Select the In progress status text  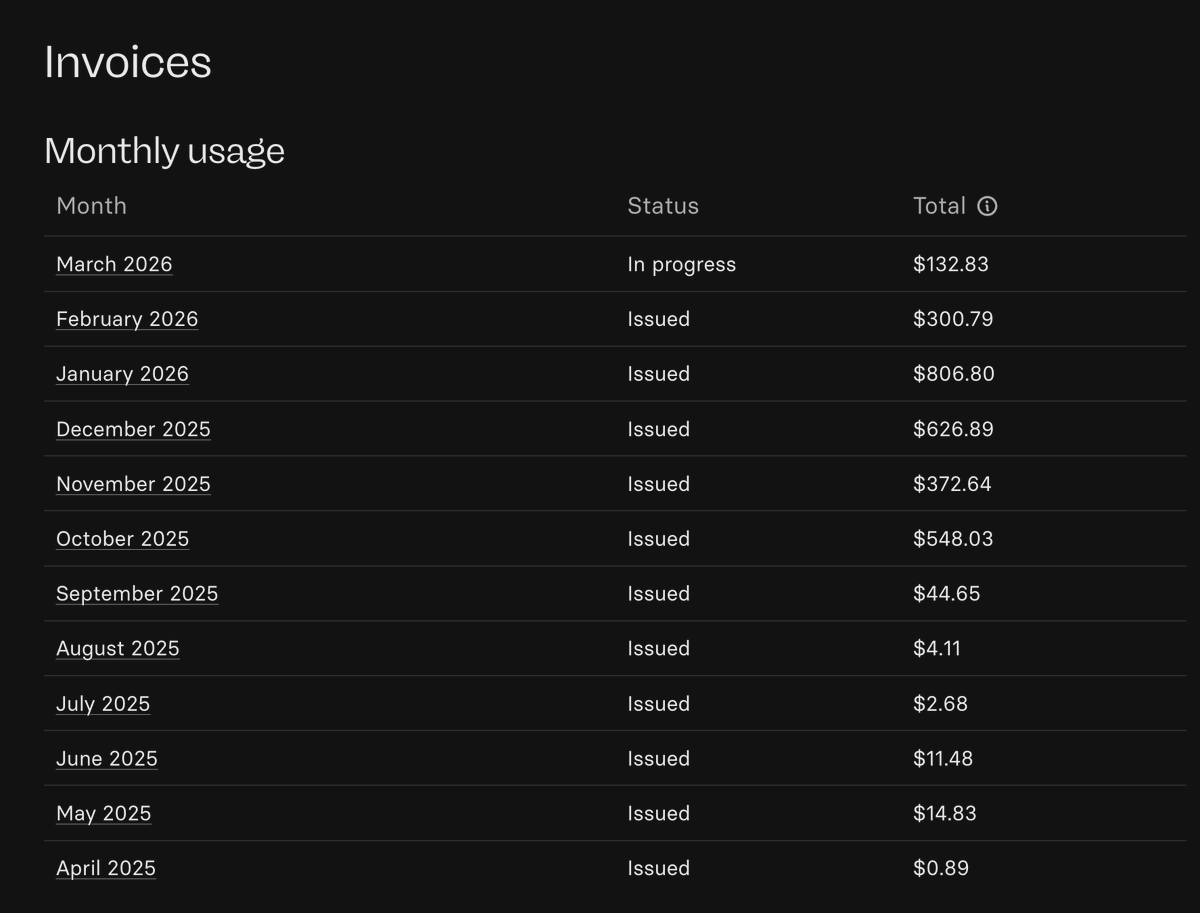682,265
